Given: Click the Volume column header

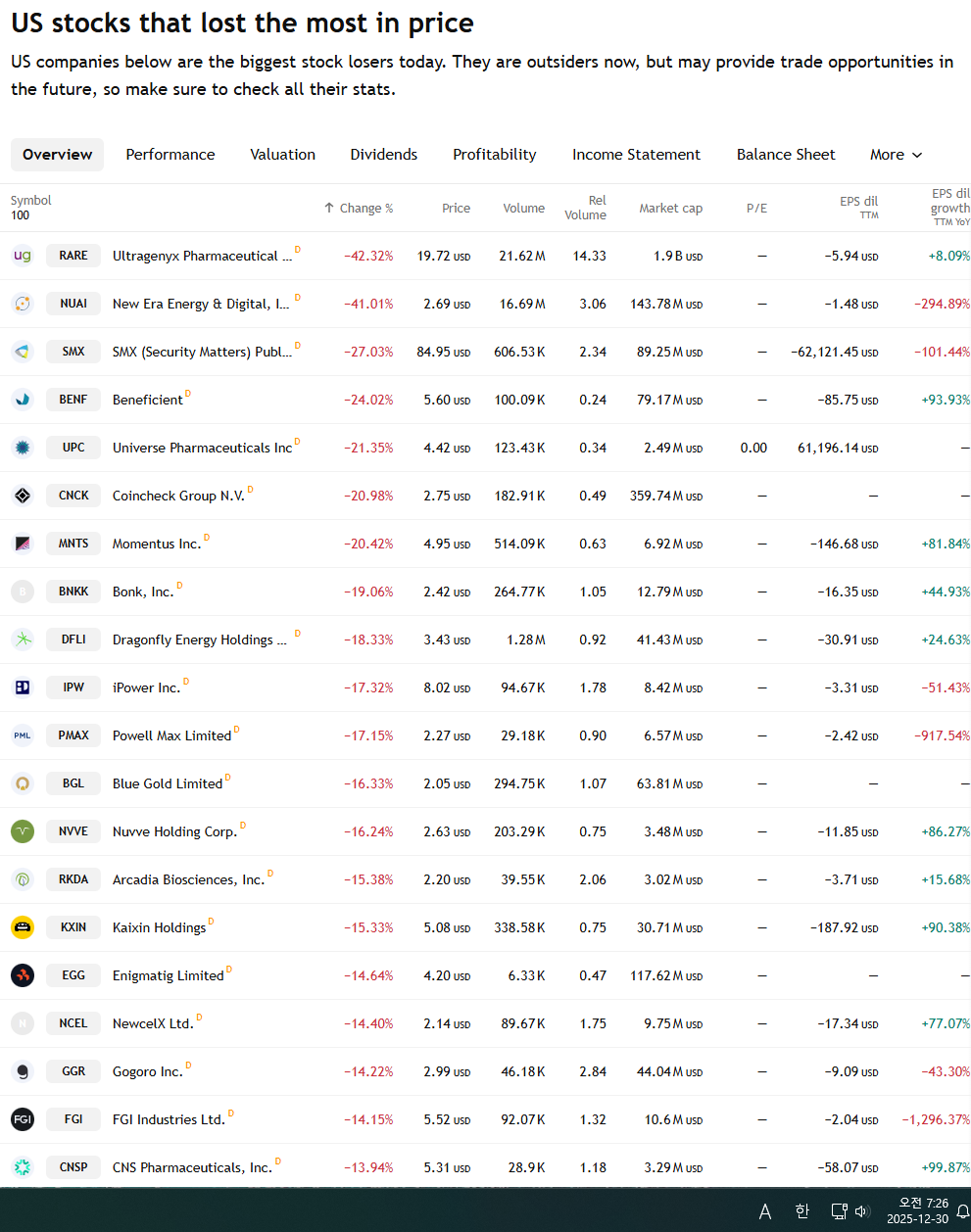Looking at the screenshot, I should click(524, 208).
